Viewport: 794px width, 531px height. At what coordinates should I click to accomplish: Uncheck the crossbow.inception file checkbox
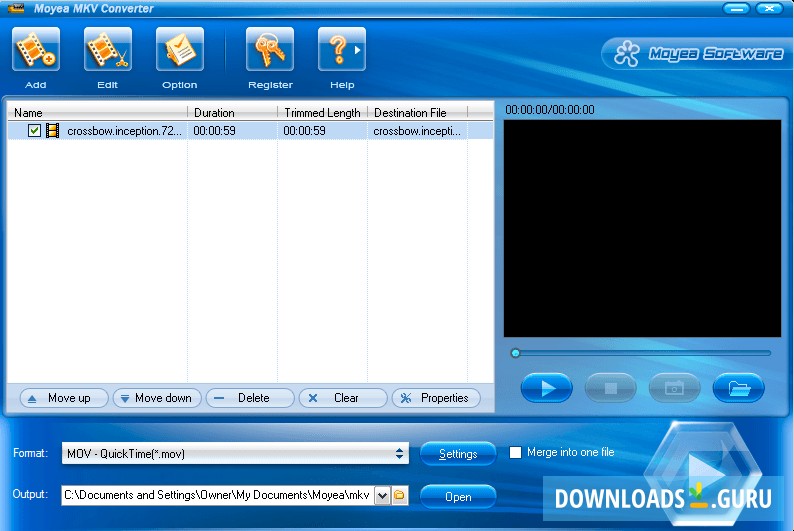[34, 131]
